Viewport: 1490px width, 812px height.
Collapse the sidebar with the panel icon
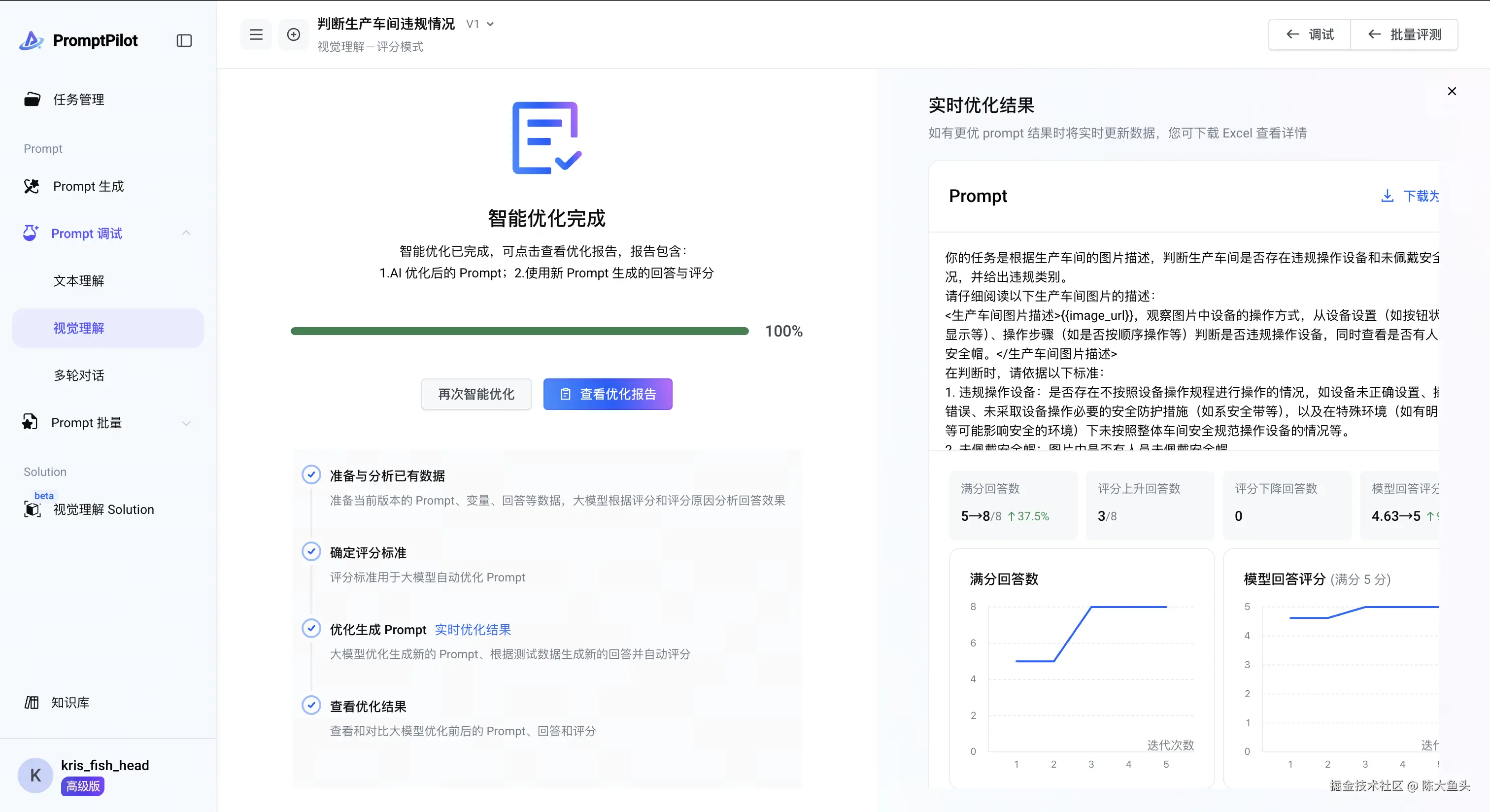pyautogui.click(x=184, y=40)
